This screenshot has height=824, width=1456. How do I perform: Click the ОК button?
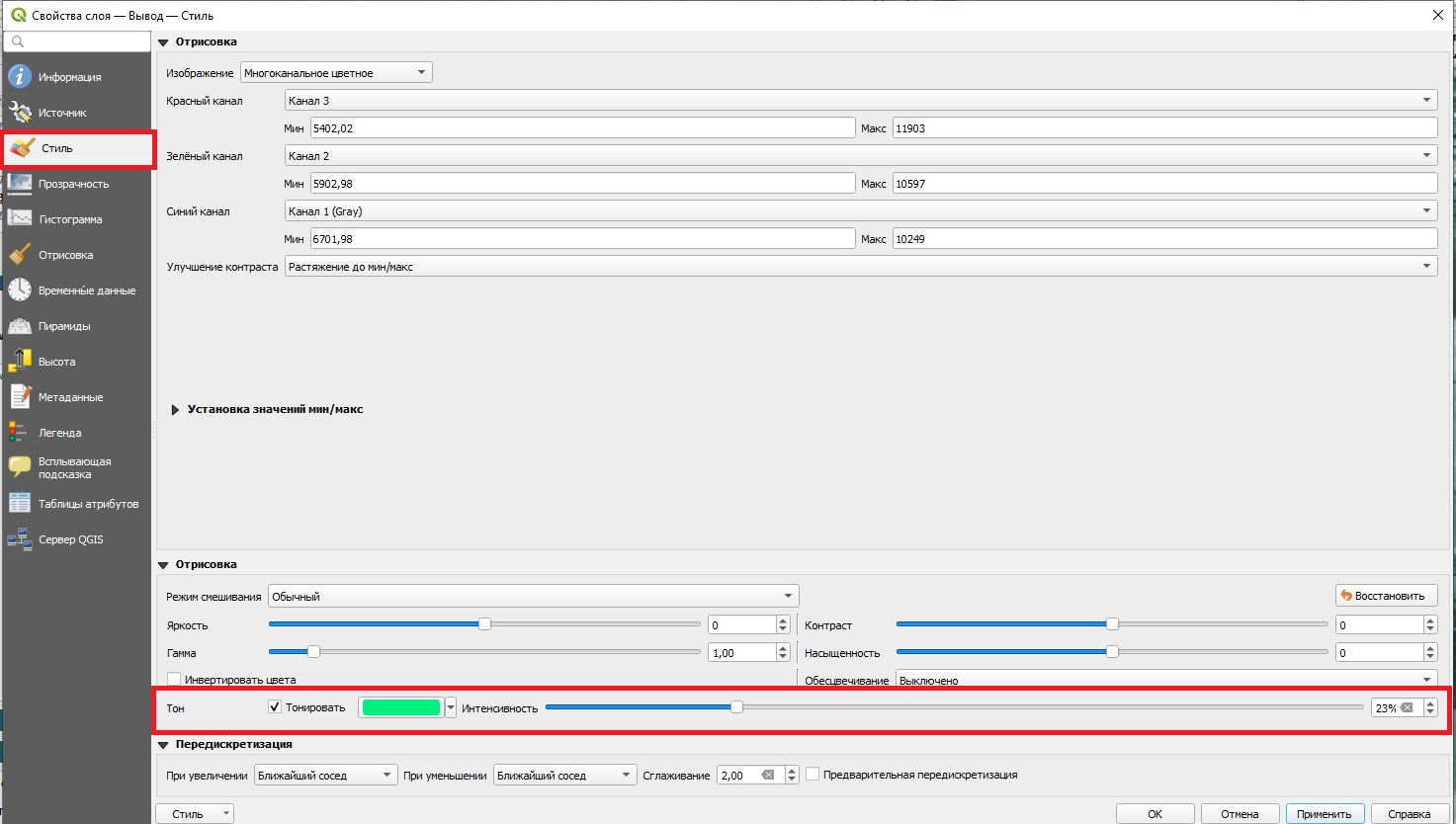click(1156, 813)
